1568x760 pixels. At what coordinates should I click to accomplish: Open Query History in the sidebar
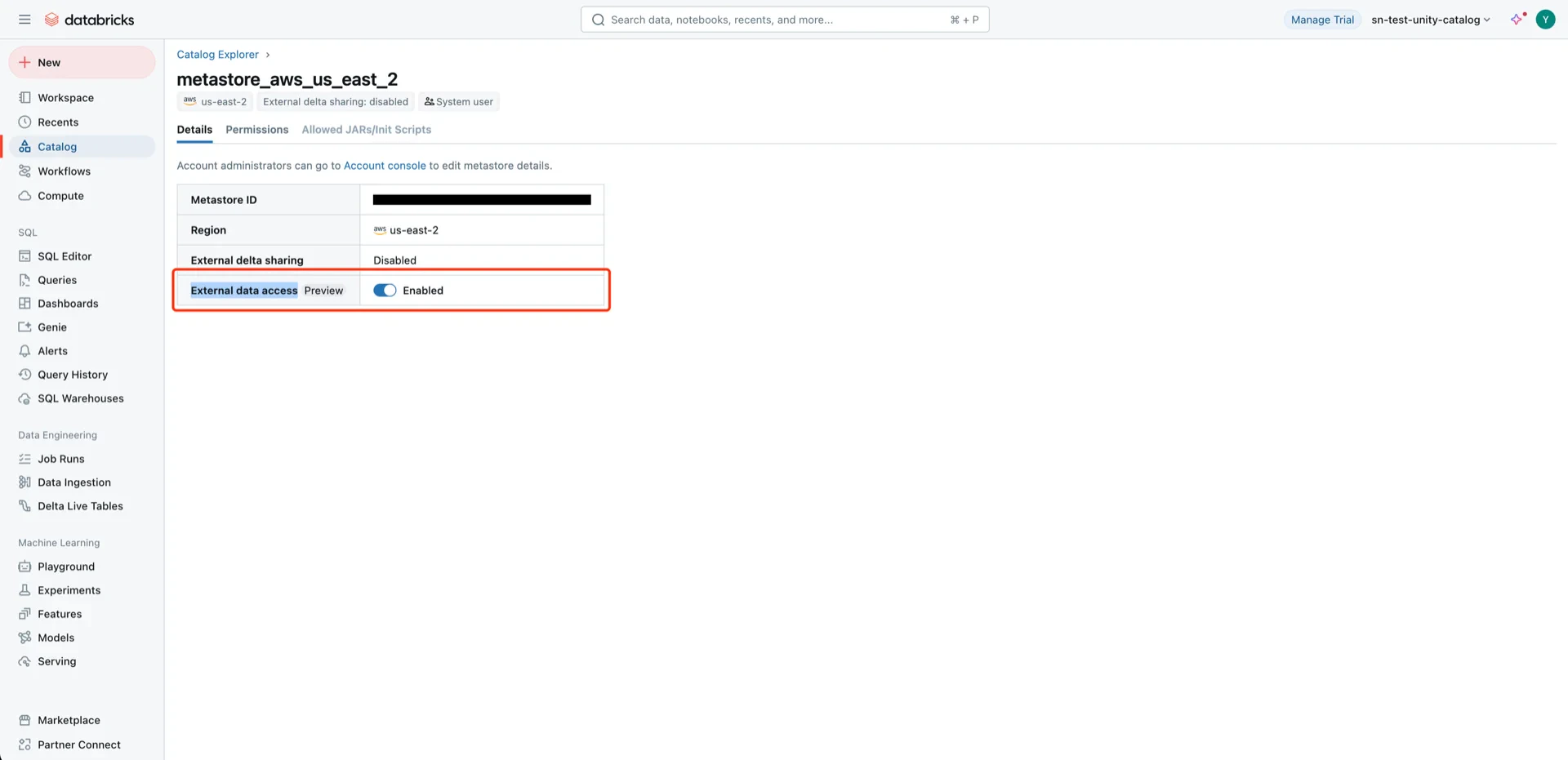tap(82, 374)
